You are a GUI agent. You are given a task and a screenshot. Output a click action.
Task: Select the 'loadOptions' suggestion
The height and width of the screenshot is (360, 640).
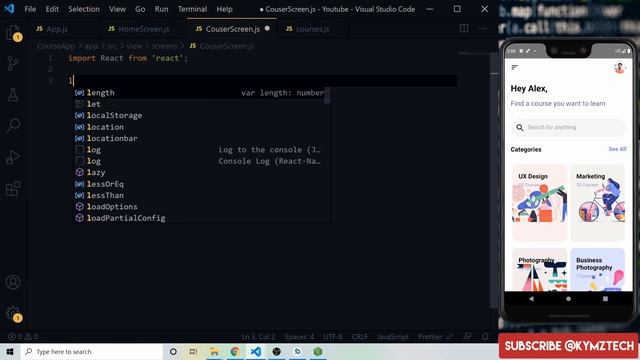(x=199, y=207)
